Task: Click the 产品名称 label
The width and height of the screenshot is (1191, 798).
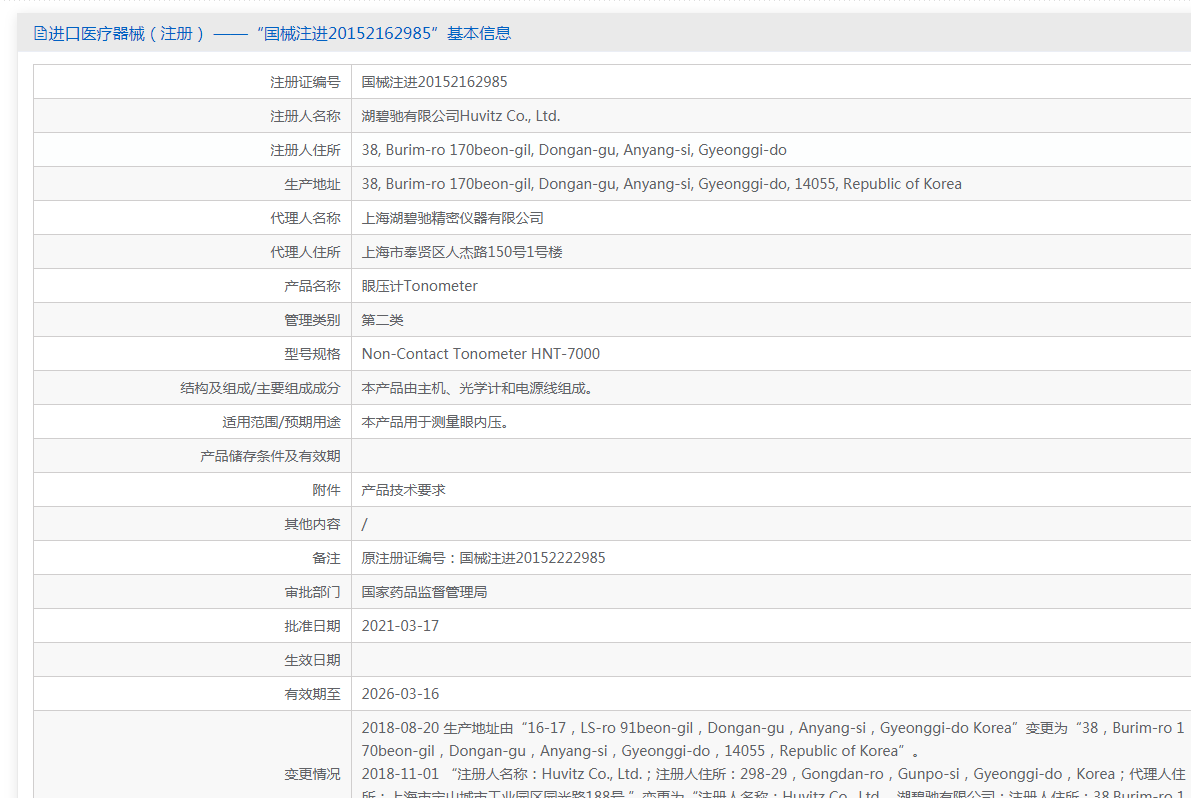Action: [312, 286]
